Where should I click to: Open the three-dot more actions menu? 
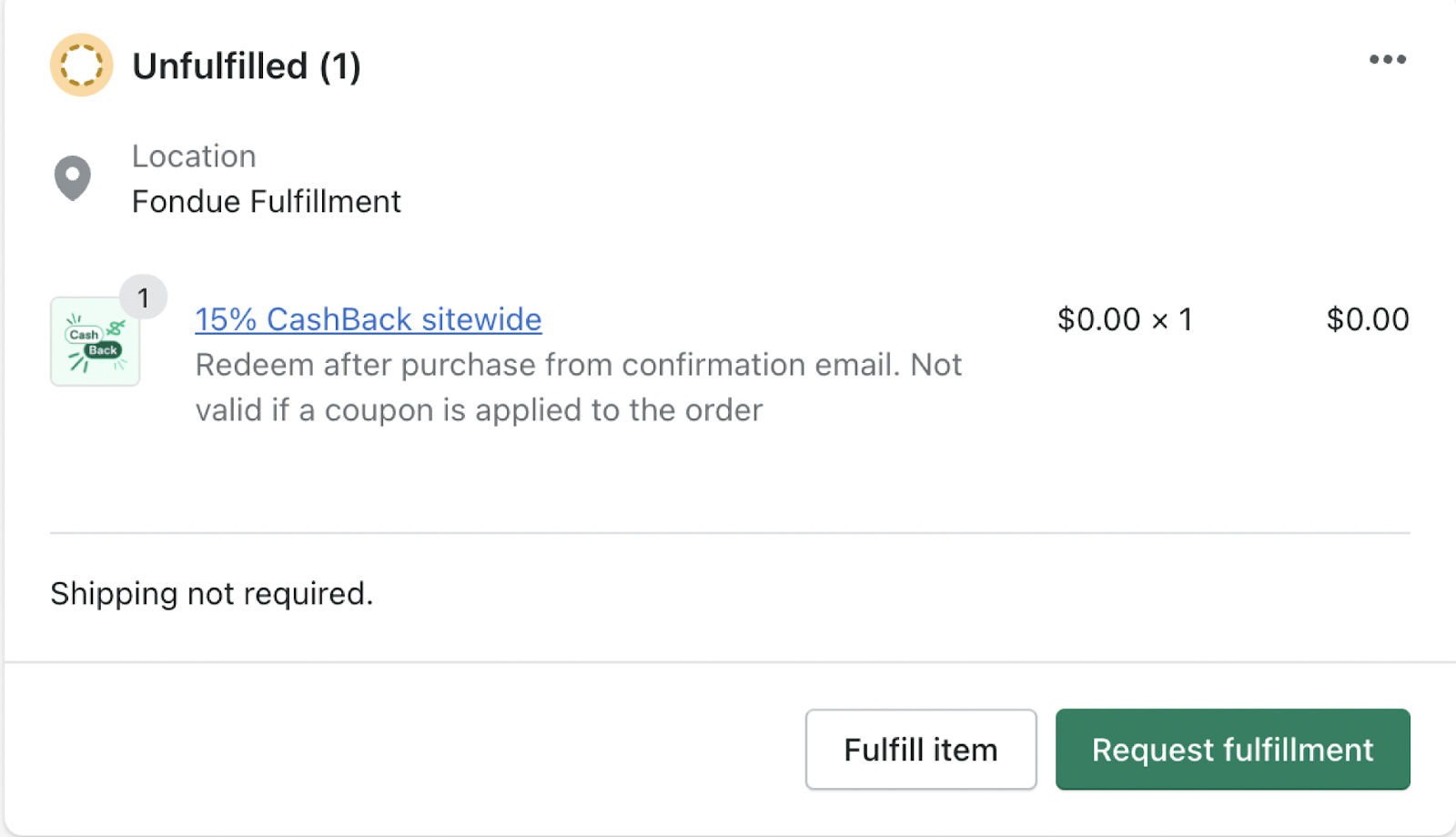[x=1387, y=60]
